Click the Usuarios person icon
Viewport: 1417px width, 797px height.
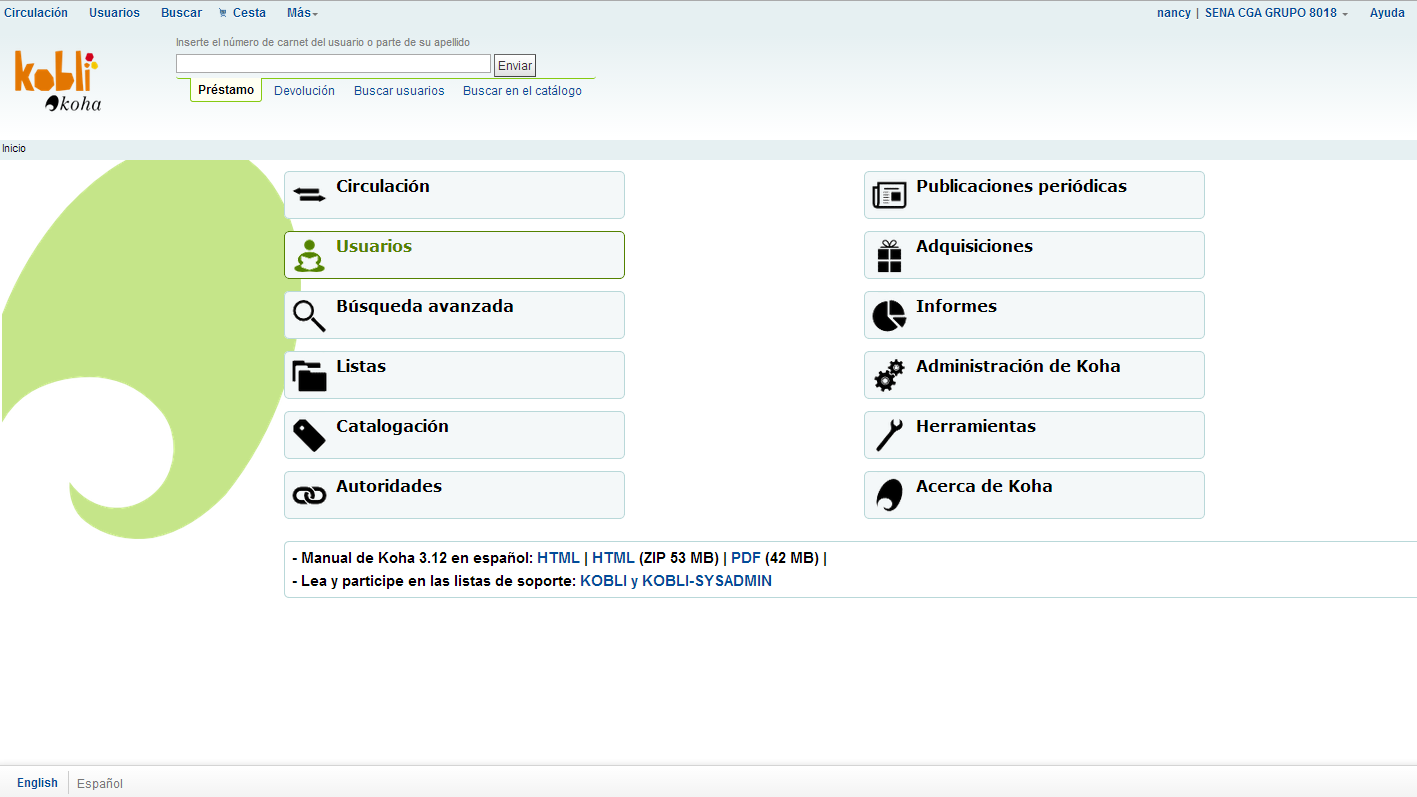tap(309, 256)
